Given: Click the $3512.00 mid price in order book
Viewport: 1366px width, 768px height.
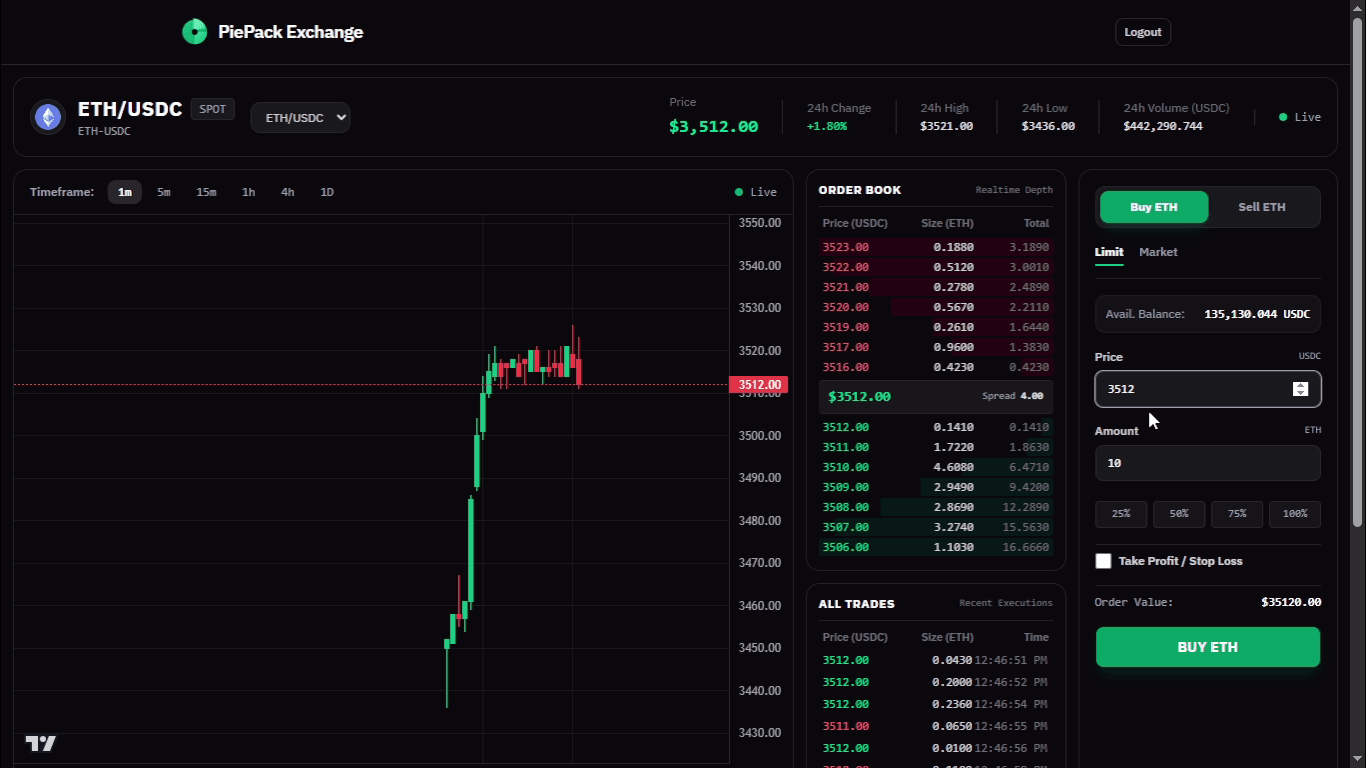Looking at the screenshot, I should (x=859, y=397).
